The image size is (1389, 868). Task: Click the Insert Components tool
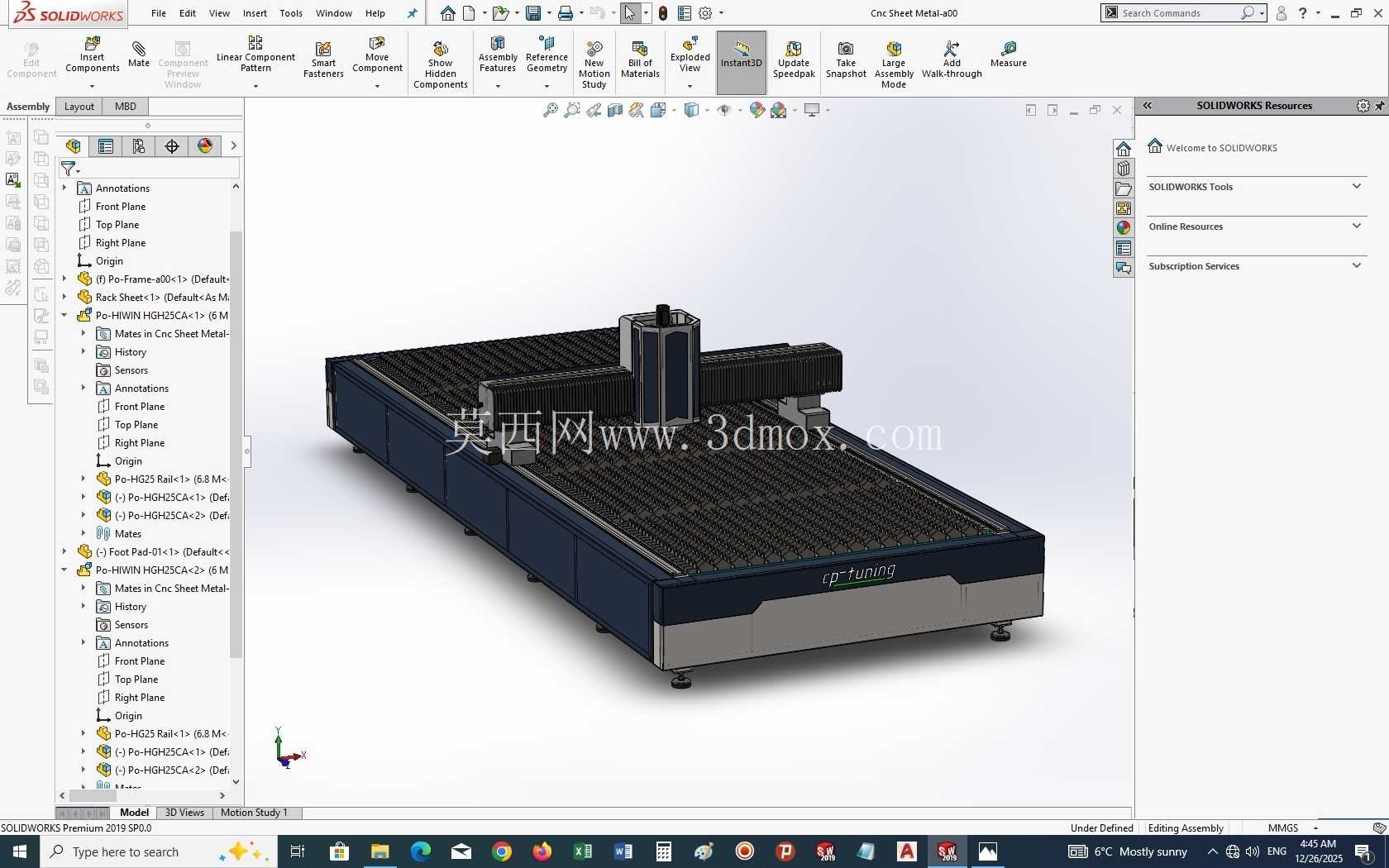pyautogui.click(x=93, y=55)
